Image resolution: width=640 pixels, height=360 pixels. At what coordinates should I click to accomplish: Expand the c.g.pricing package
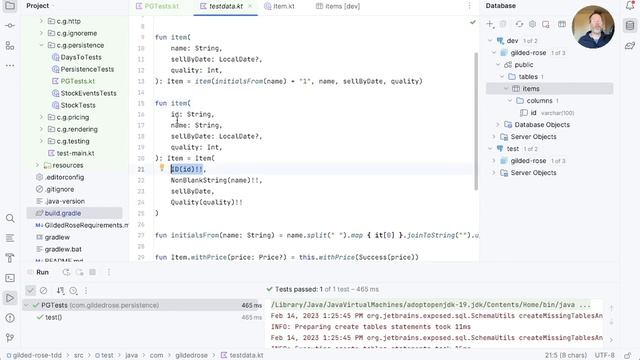[x=41, y=117]
